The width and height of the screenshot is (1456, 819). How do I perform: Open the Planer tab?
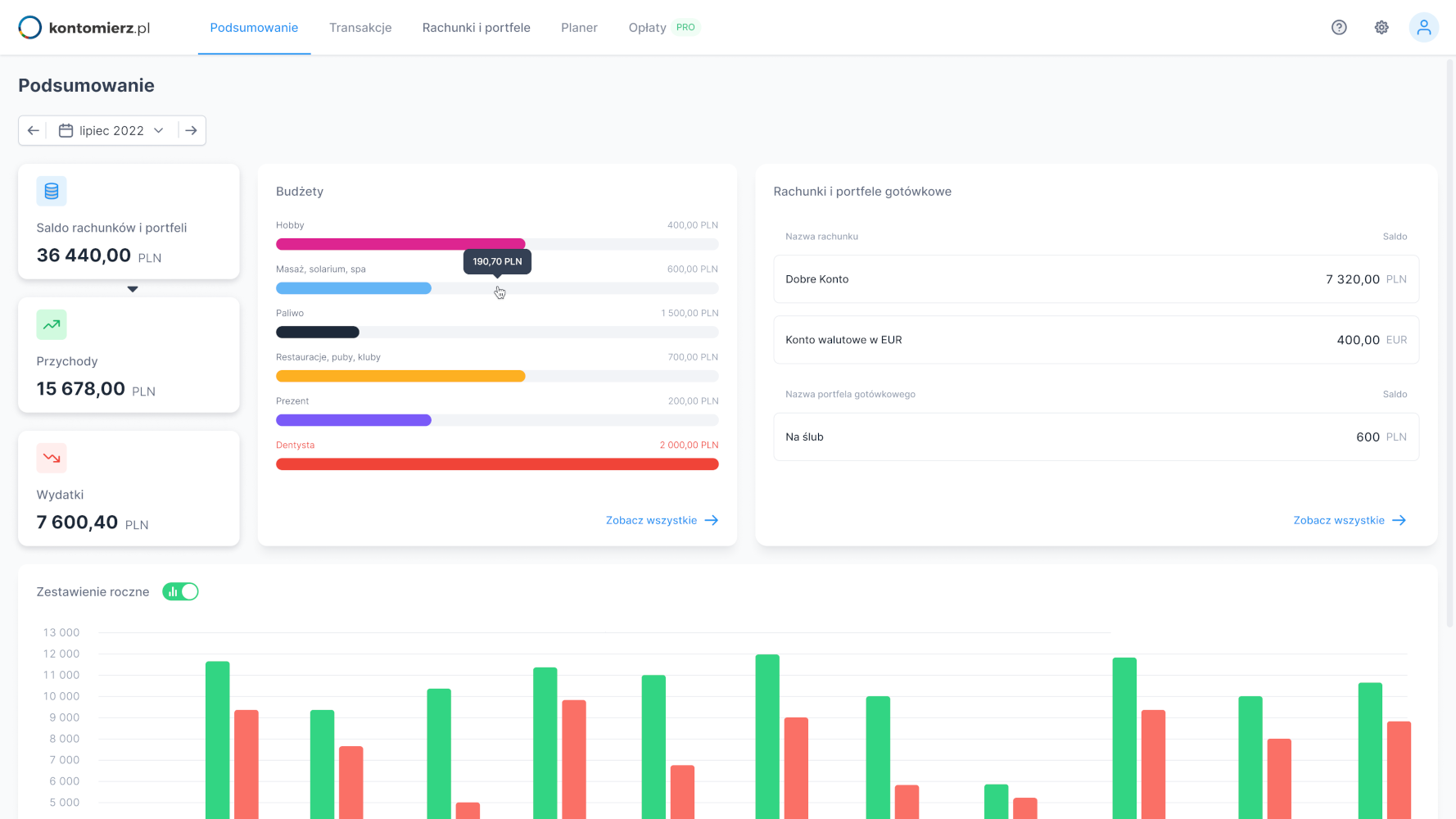579,28
